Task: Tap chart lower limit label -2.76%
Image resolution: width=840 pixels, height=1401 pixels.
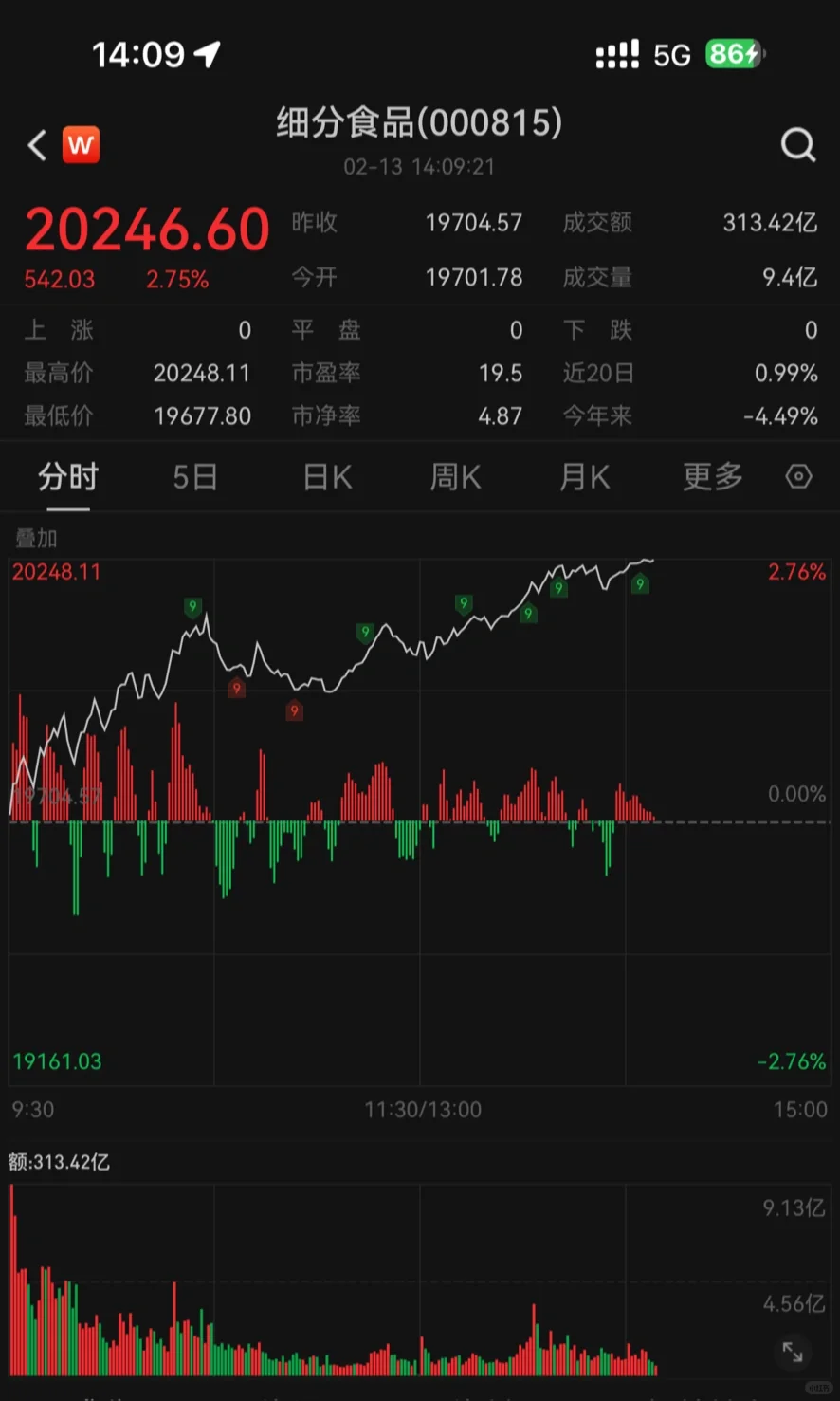Action: tap(792, 1061)
